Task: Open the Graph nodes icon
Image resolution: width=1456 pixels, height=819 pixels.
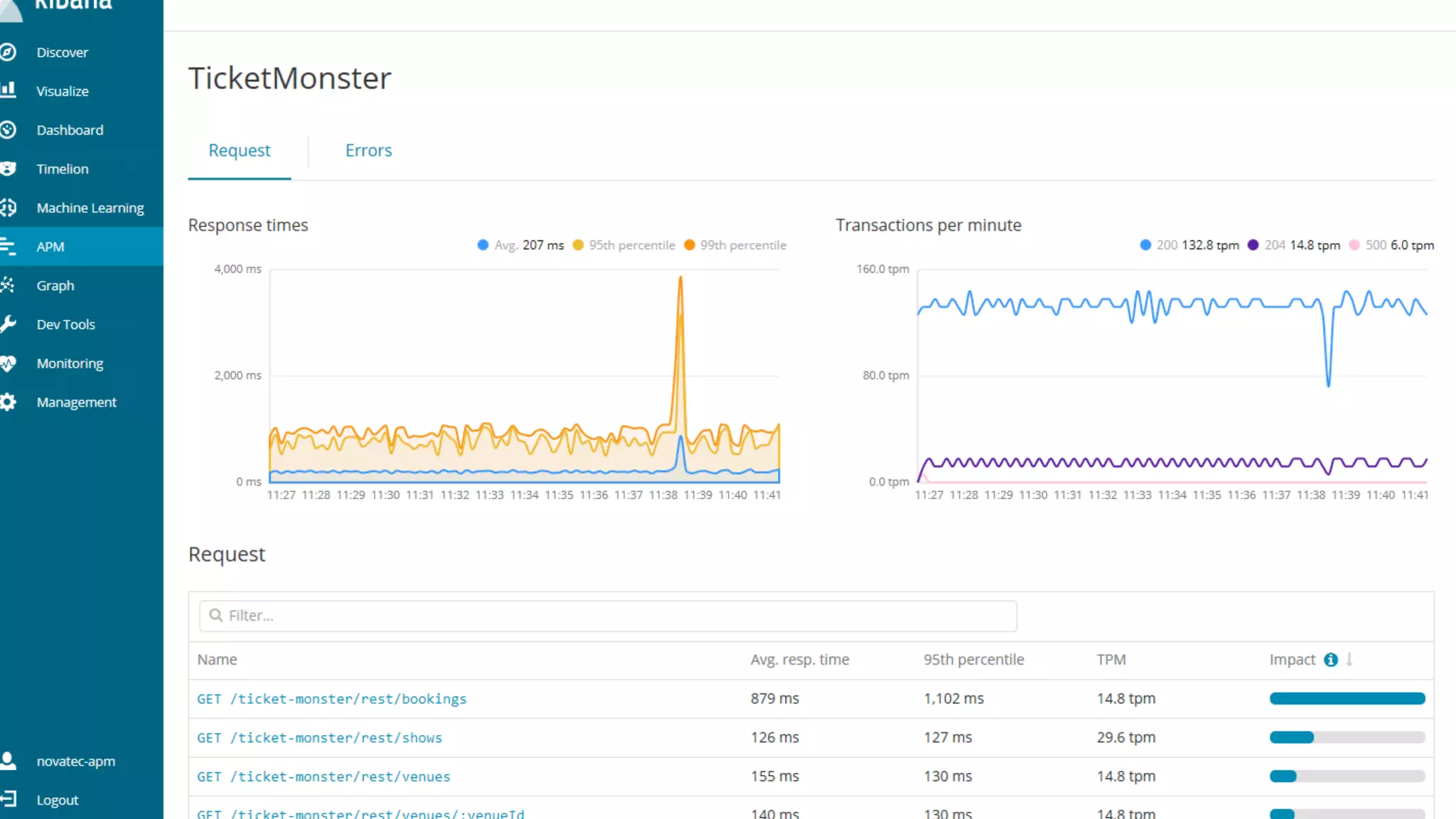Action: (8, 285)
